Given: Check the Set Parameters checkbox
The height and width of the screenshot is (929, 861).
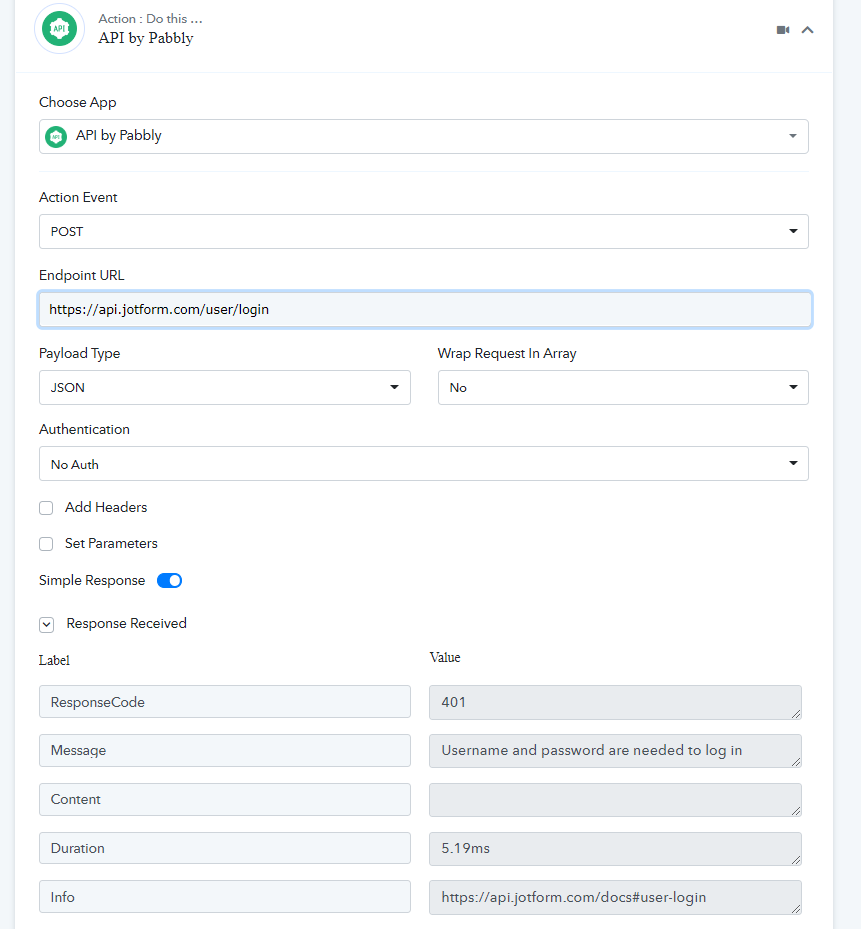Looking at the screenshot, I should coord(46,544).
